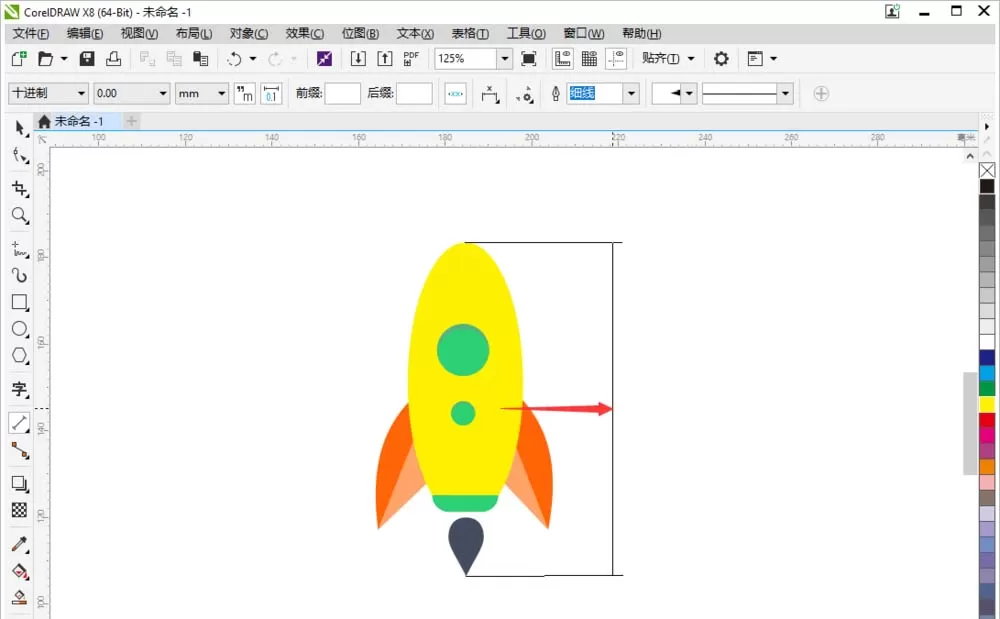
Task: Select the Rectangle tool
Action: click(20, 302)
